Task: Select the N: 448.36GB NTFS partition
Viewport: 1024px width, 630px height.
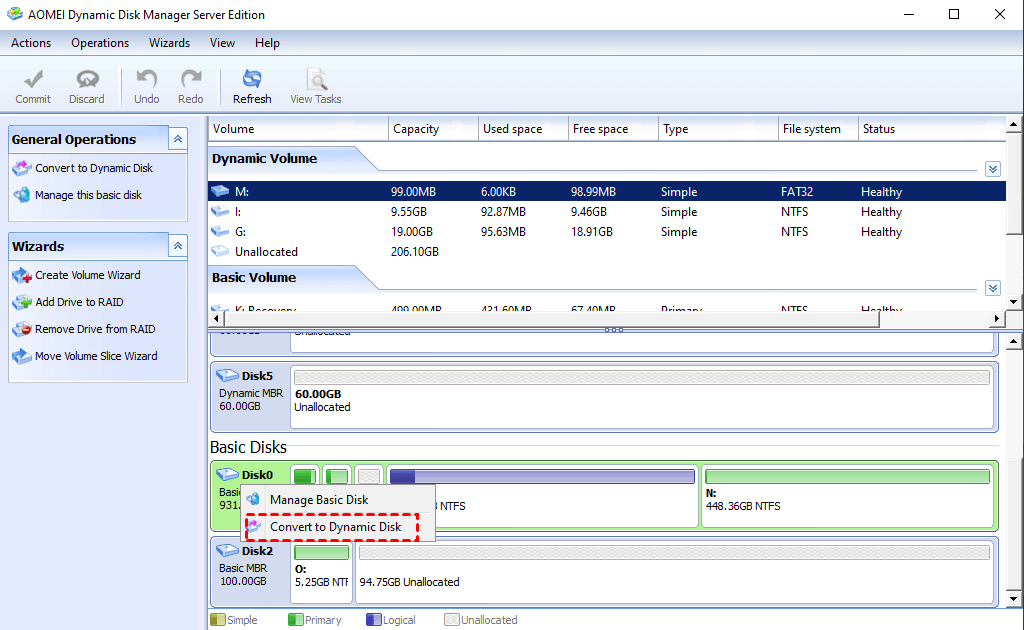Action: pyautogui.click(x=847, y=496)
